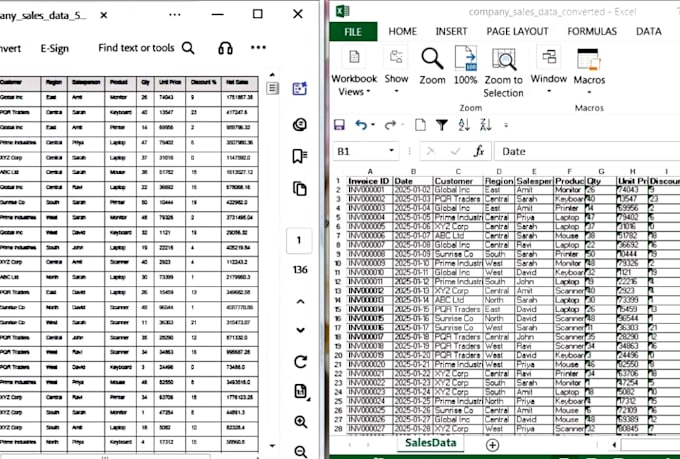Viewport: 680px width, 459px height.
Task: Click the Redo arrow in Excel
Action: point(390,125)
